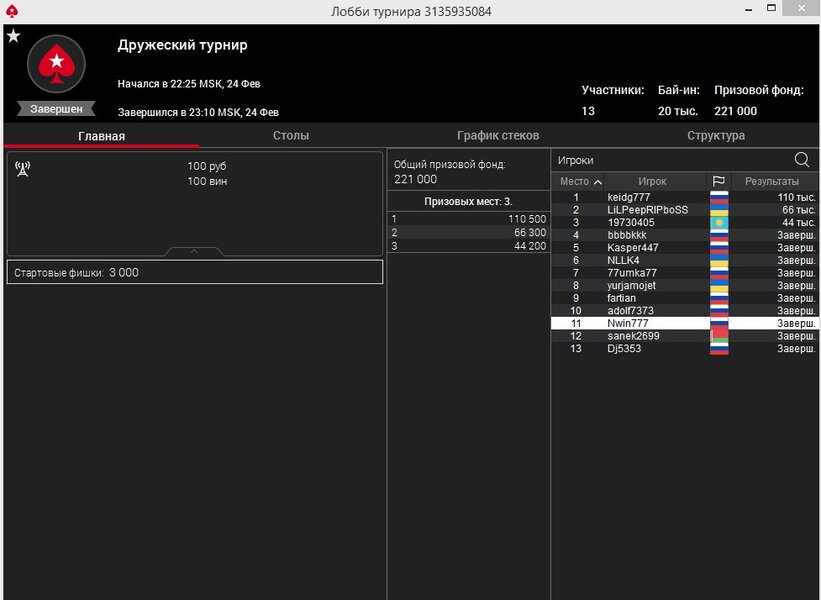The image size is (821, 600).
Task: Open the График стеков tab
Action: [x=497, y=135]
